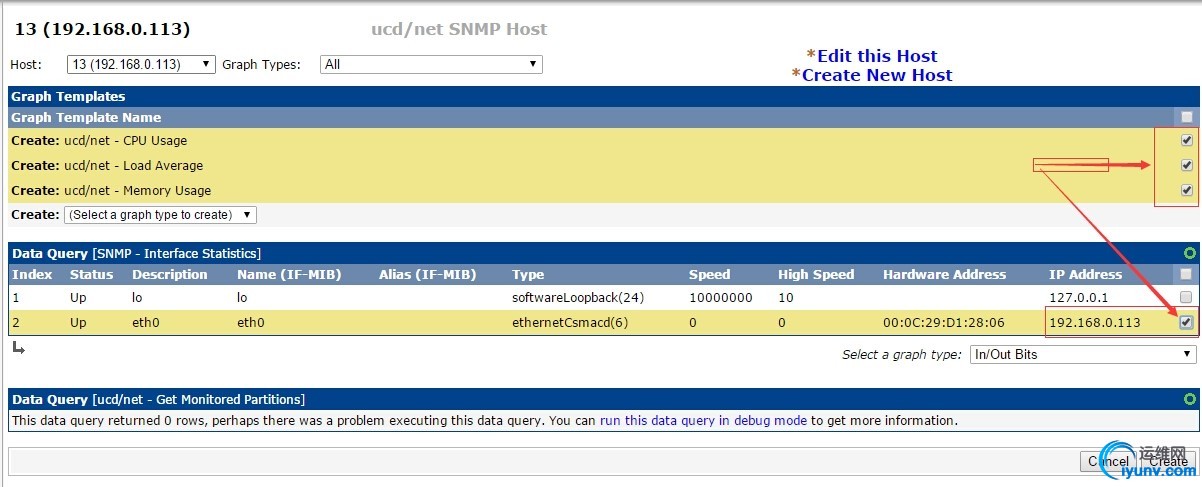Click the 'ucd/net - Load Average' template row text
Image resolution: width=1202 pixels, height=487 pixels.
131,165
